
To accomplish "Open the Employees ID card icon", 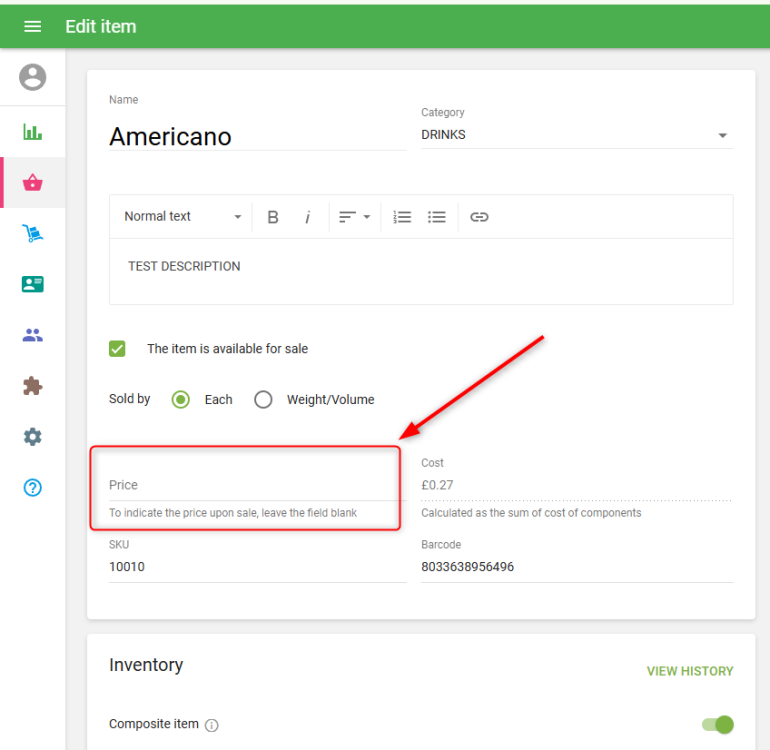I will [x=33, y=284].
